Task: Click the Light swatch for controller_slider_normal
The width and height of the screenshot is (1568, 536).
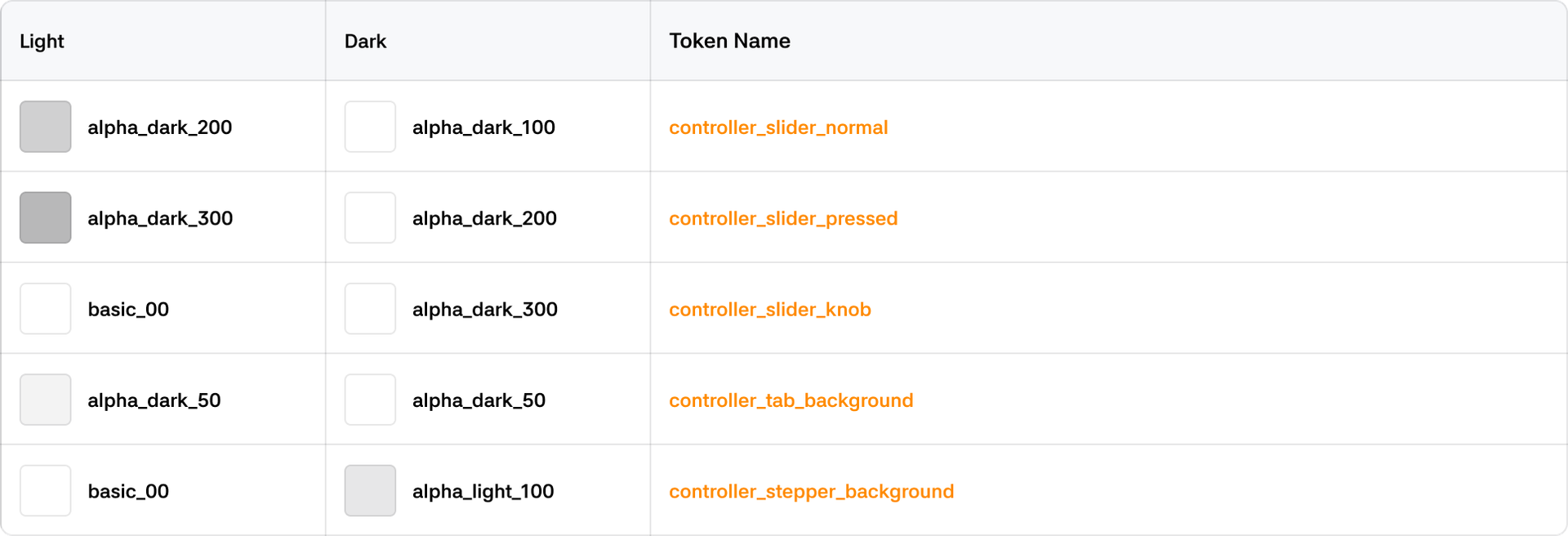Action: (x=45, y=127)
